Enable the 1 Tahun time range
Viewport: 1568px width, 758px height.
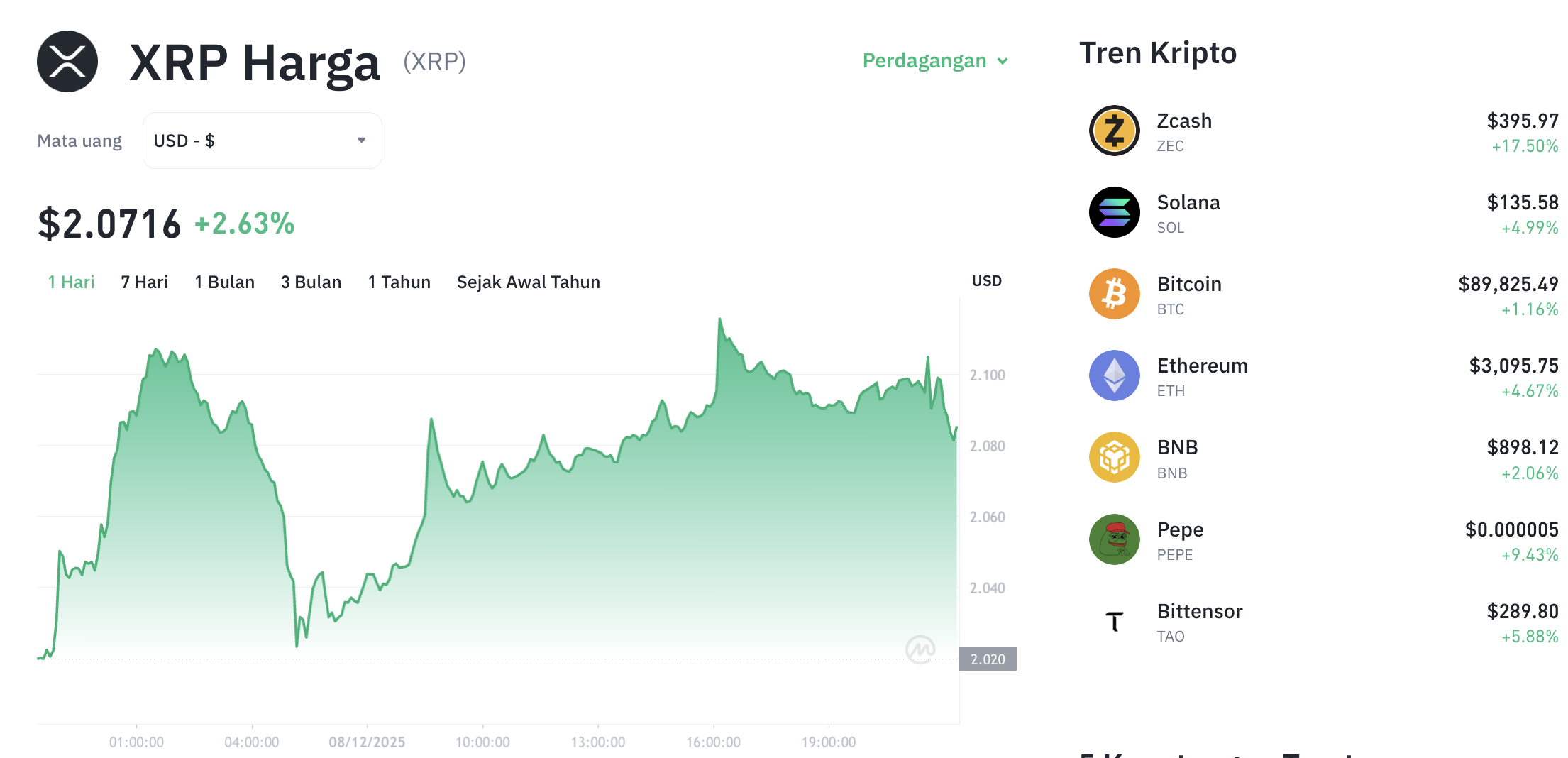click(399, 282)
